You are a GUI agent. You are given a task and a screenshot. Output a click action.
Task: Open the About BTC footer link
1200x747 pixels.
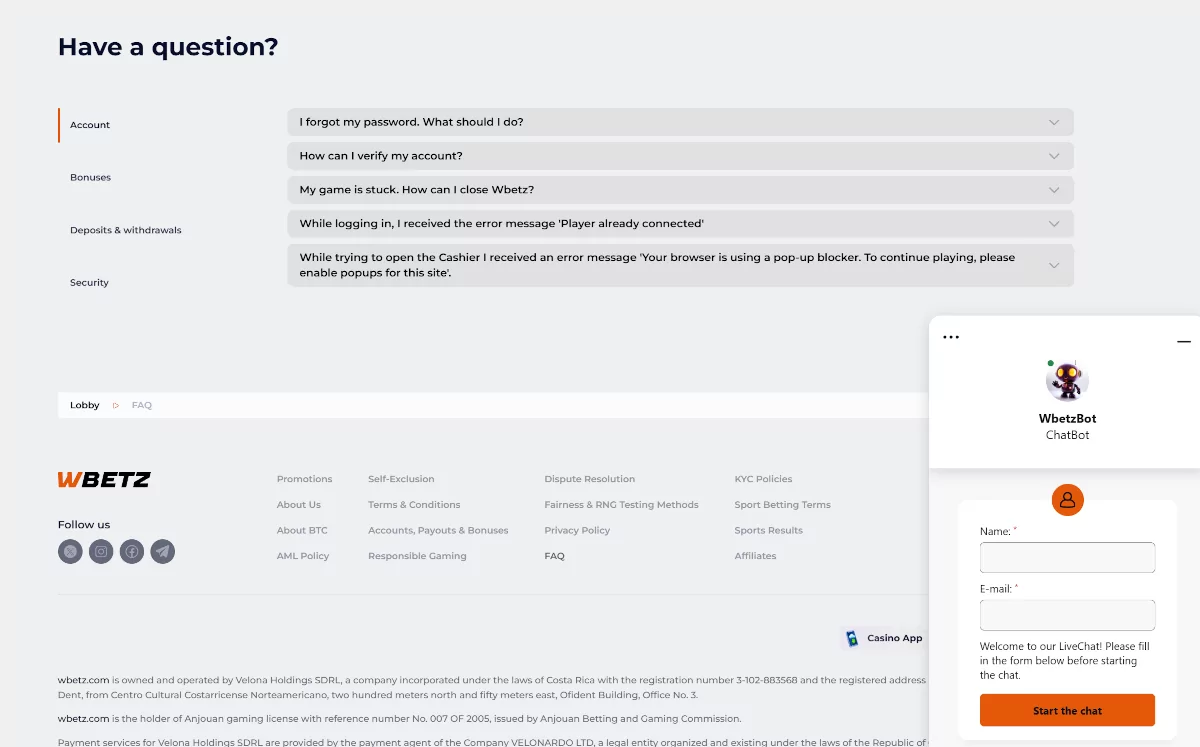coord(302,531)
